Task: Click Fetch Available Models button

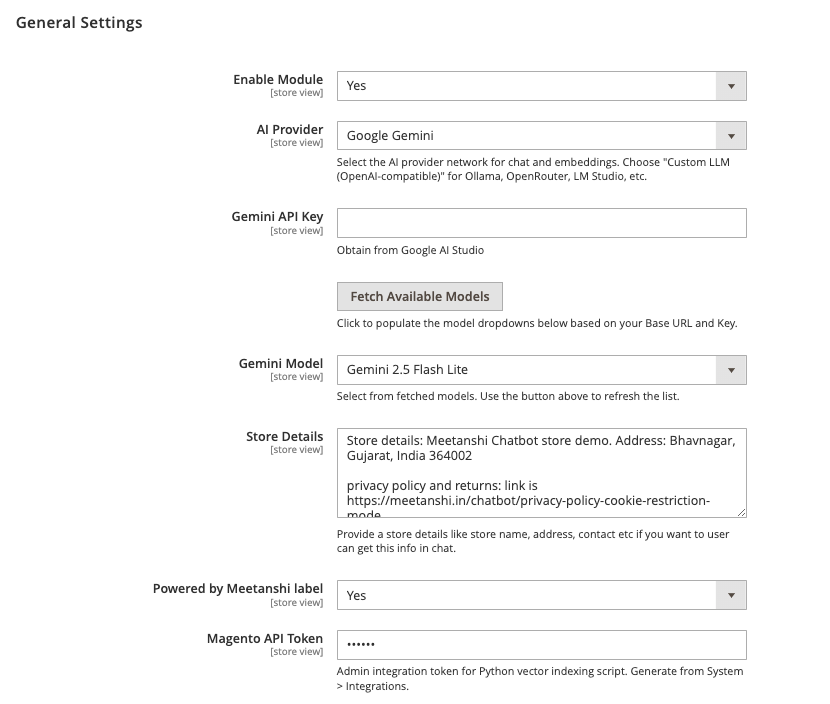Action: point(420,296)
